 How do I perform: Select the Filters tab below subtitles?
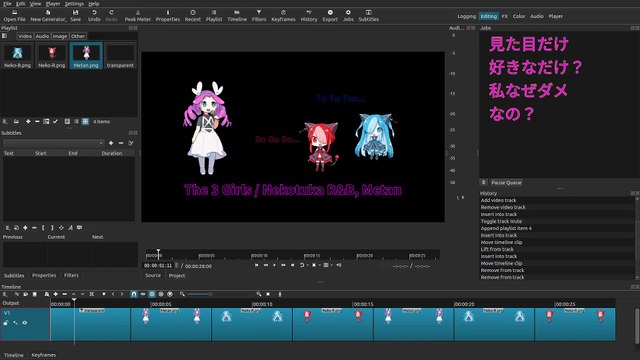click(x=71, y=276)
